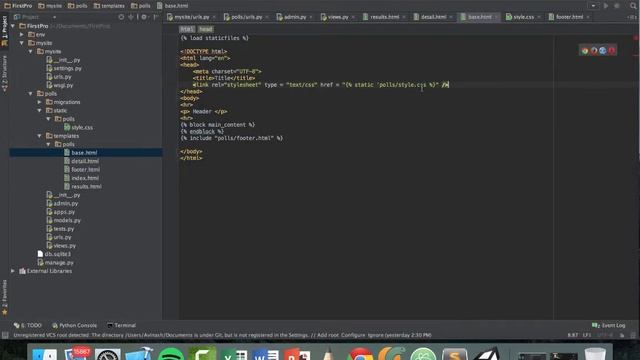Click the Debug icon in top toolbar
This screenshot has height=360, width=640.
click(x=617, y=6)
